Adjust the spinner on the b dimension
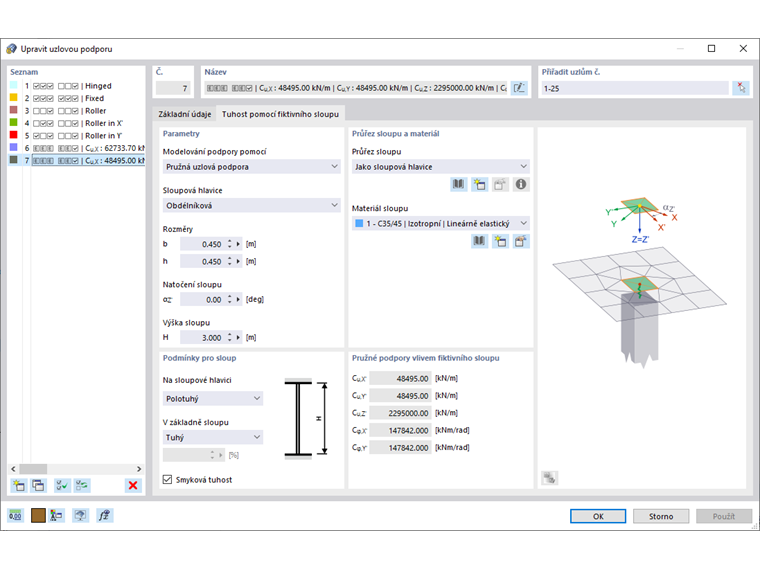 click(230, 244)
